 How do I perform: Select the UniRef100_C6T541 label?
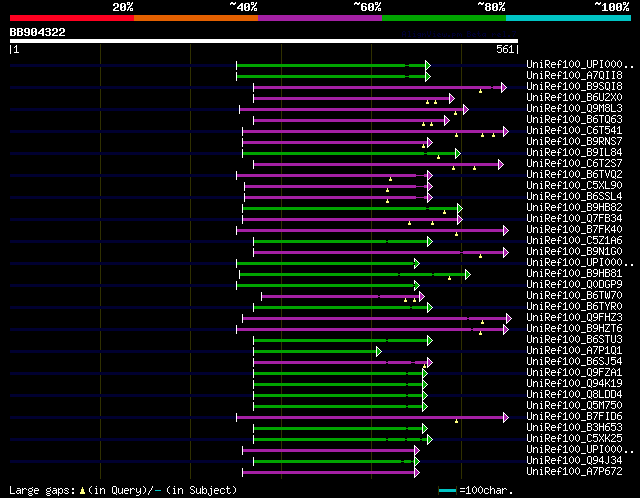click(574, 131)
